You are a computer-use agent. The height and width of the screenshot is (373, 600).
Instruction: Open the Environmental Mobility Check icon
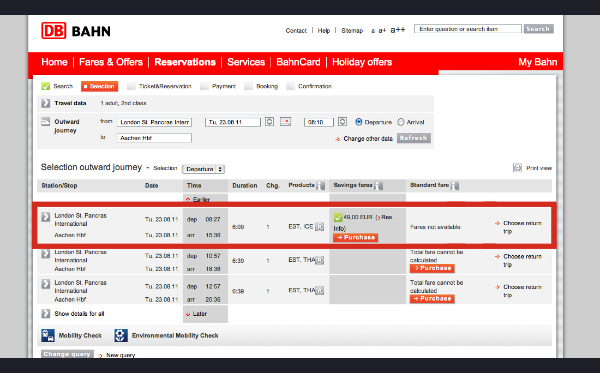121,336
